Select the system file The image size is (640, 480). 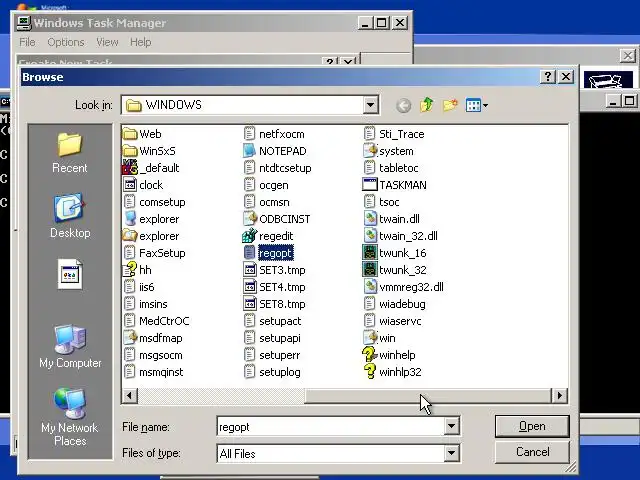coord(388,151)
